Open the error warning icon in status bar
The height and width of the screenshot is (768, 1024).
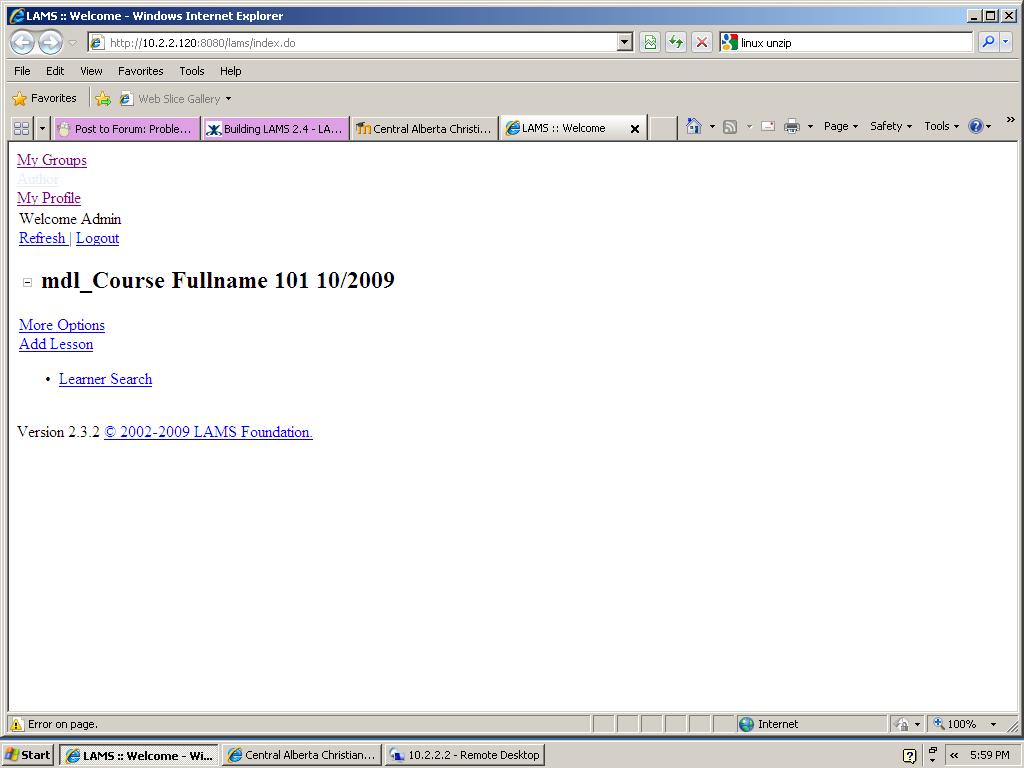[17, 724]
